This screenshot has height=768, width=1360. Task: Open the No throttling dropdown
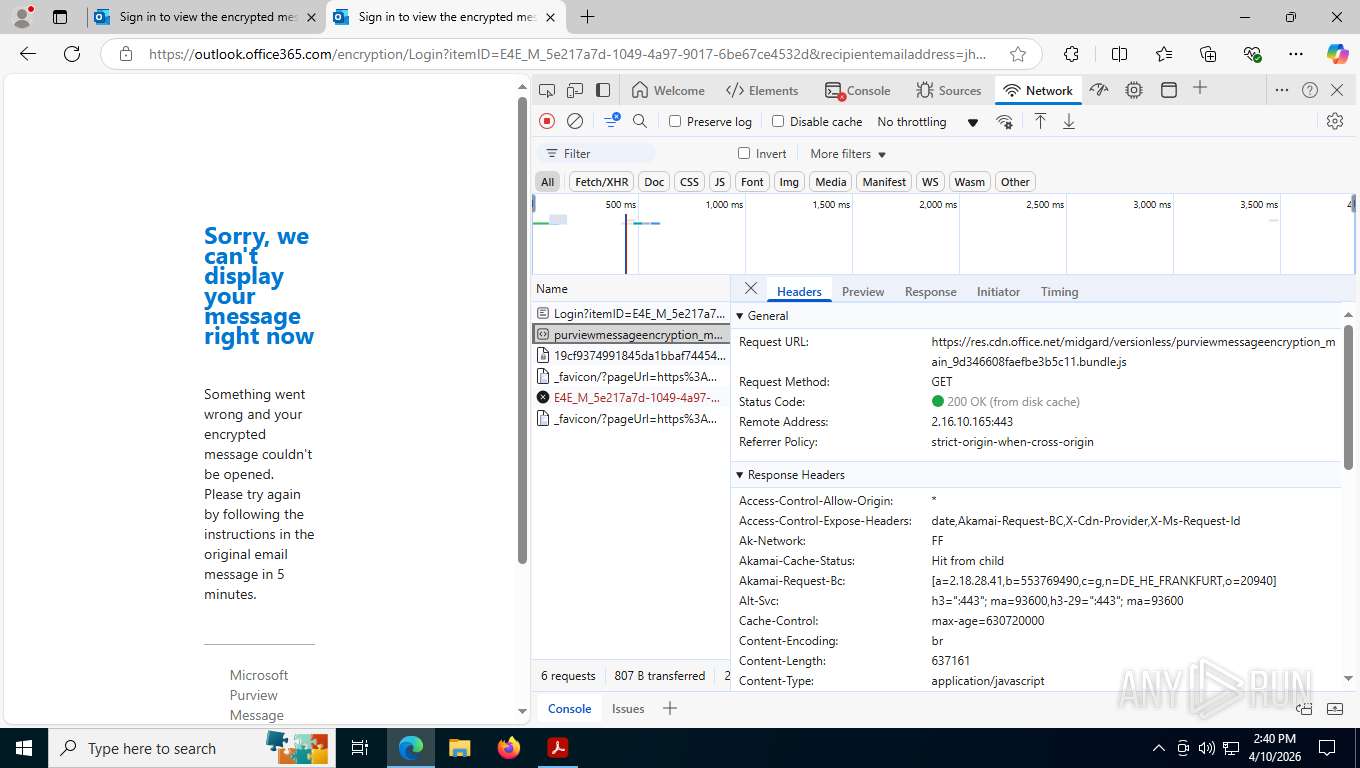tap(927, 121)
